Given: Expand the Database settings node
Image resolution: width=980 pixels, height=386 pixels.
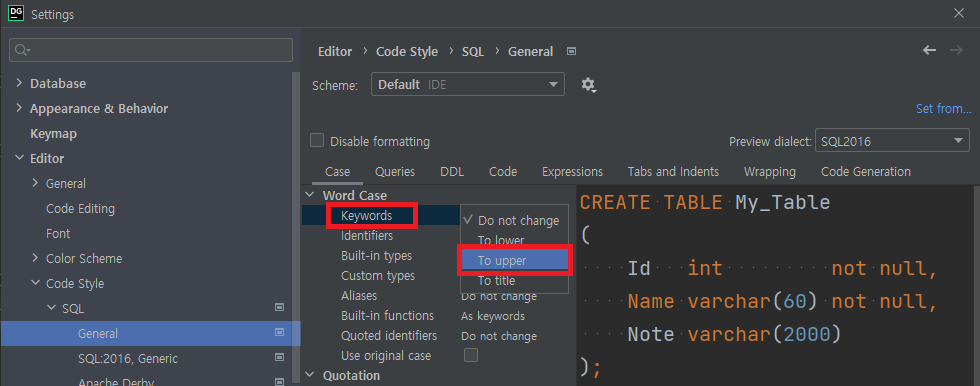Looking at the screenshot, I should point(19,83).
